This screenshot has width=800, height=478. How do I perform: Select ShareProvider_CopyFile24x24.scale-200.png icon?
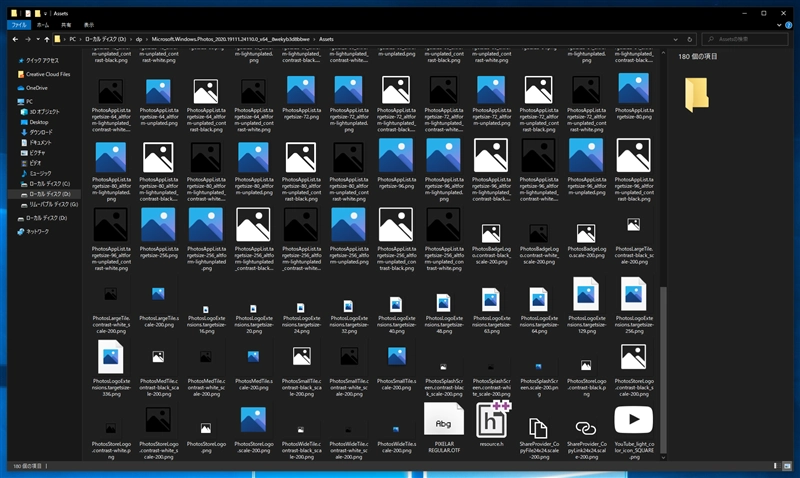[539, 439]
